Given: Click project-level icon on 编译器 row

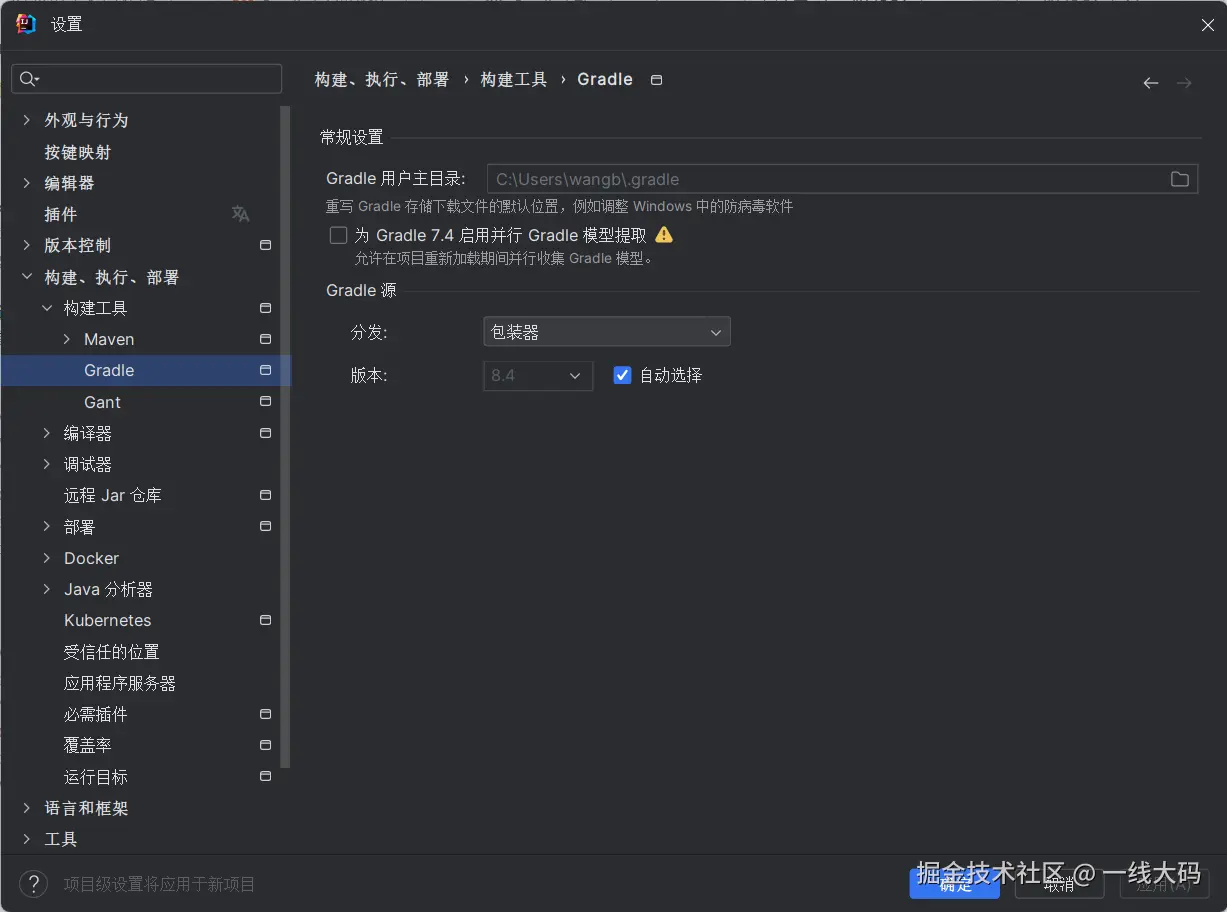Looking at the screenshot, I should (265, 433).
